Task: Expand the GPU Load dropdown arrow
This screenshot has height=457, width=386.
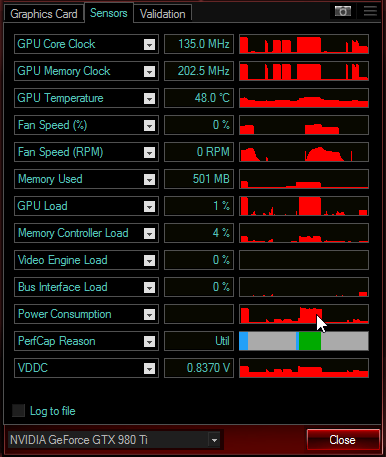Action: pyautogui.click(x=149, y=206)
